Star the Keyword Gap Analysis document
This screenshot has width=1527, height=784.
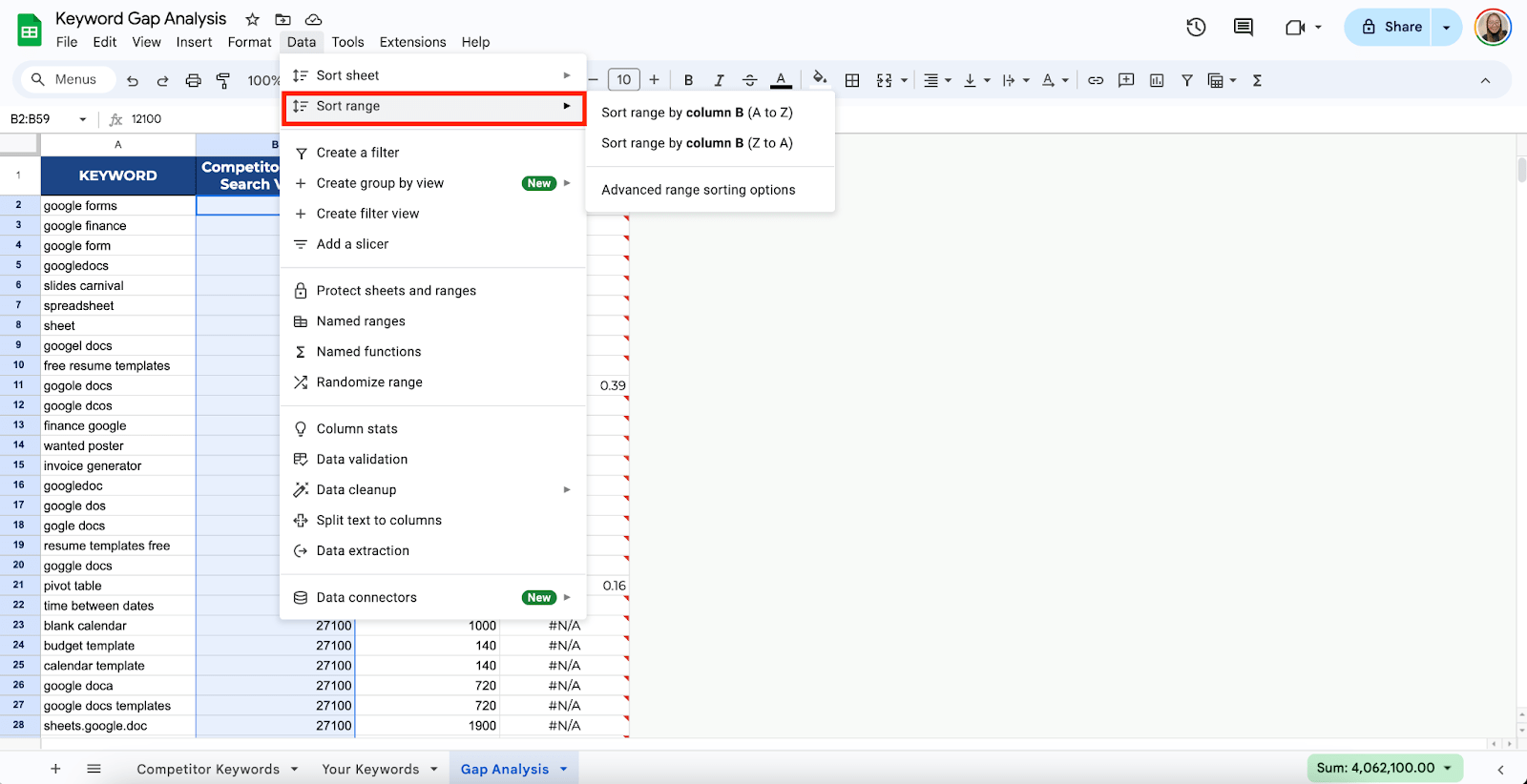(x=252, y=19)
